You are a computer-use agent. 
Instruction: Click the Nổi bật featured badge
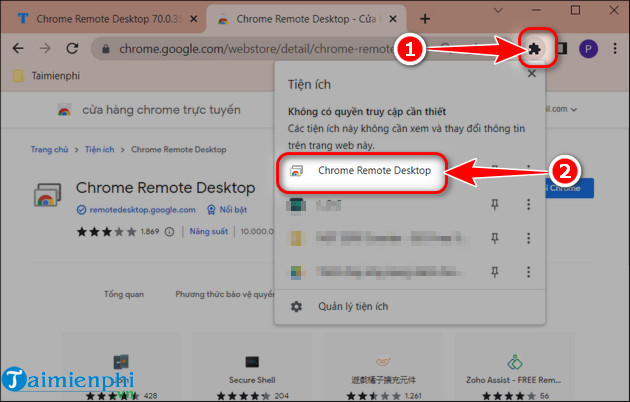(x=227, y=210)
